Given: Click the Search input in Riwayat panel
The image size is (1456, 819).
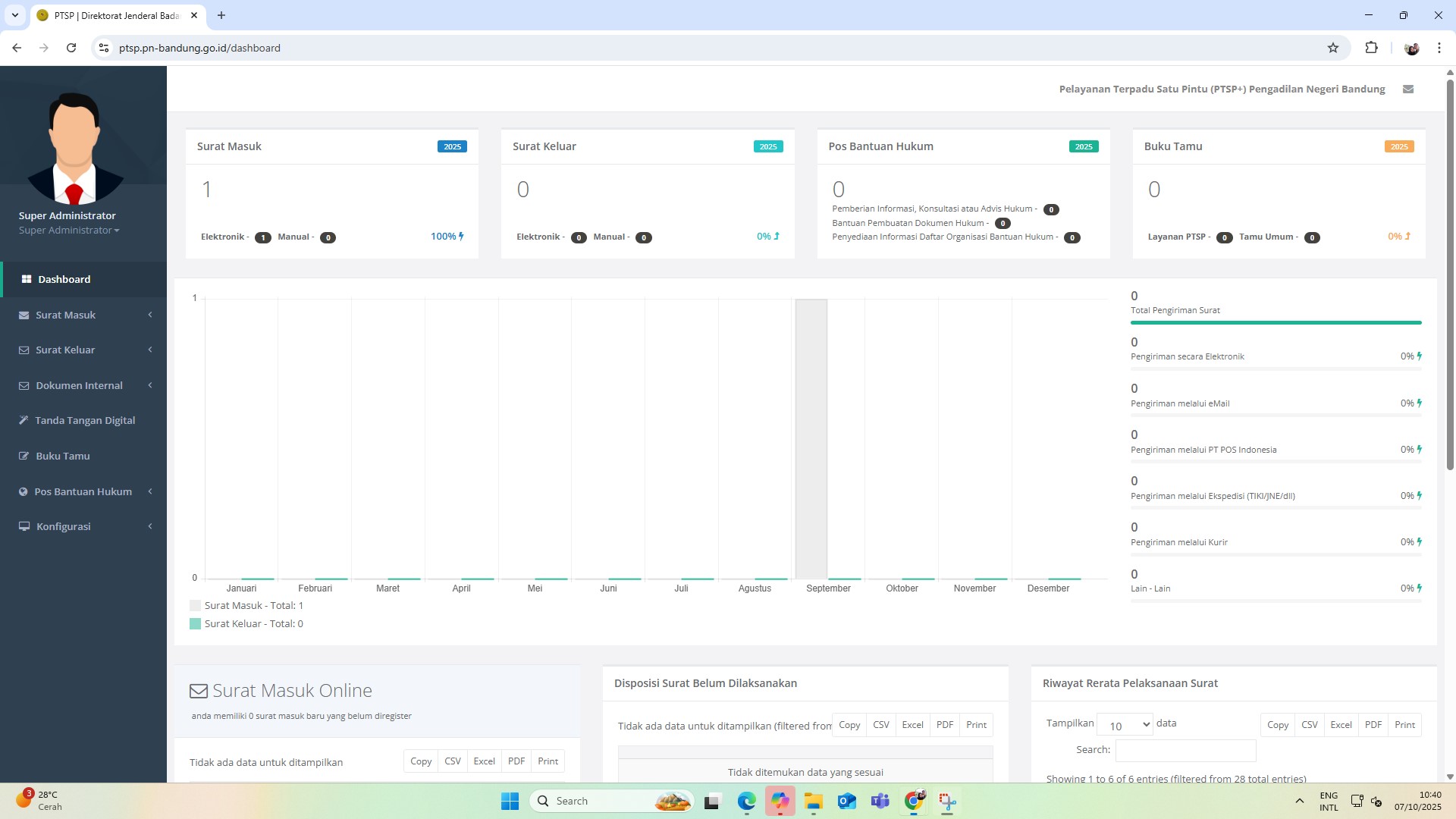Looking at the screenshot, I should [1185, 751].
